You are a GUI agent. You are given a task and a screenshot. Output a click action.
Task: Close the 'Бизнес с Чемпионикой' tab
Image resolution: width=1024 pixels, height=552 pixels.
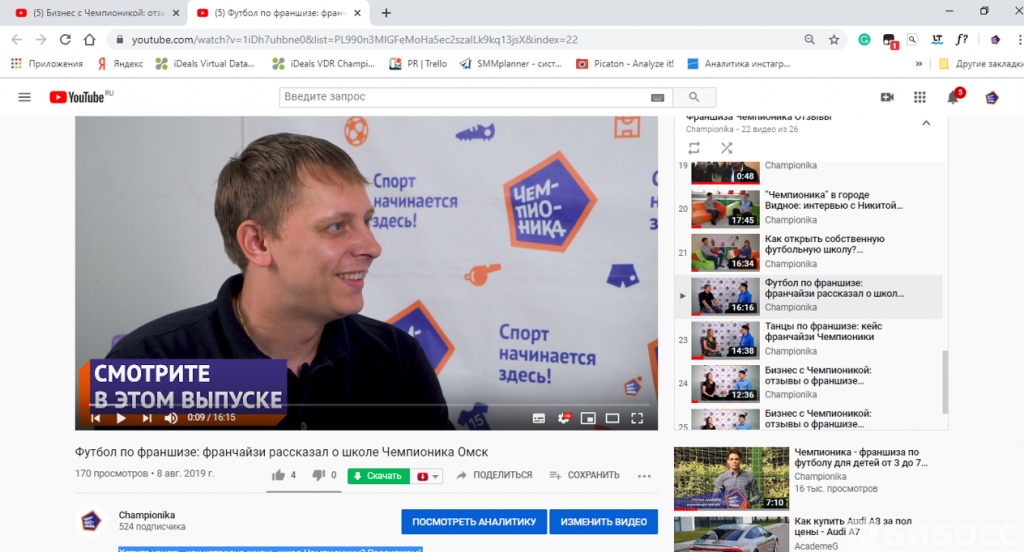pos(176,12)
